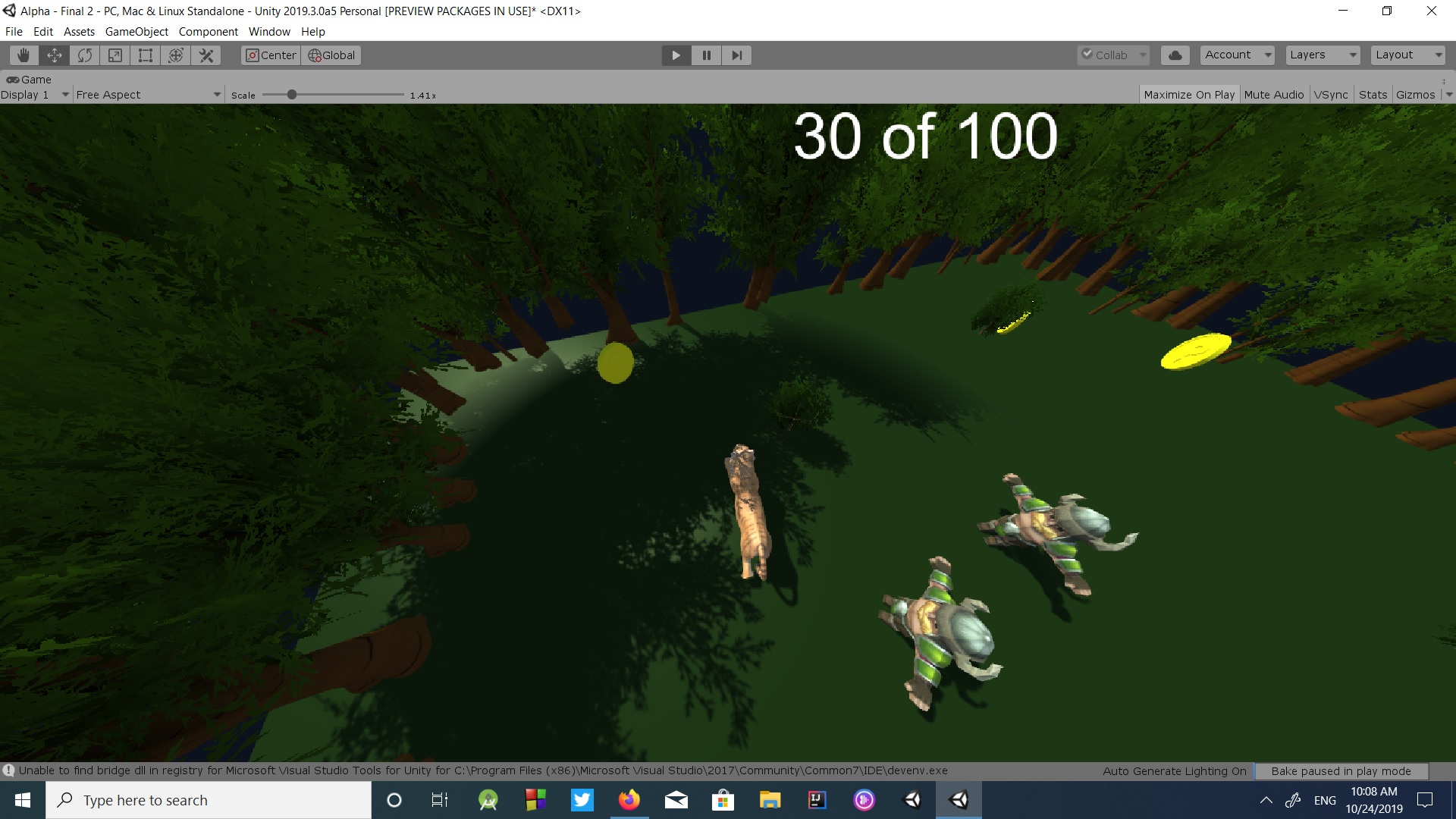The width and height of the screenshot is (1456, 819).
Task: Open custom editor tools icon
Action: tap(206, 55)
